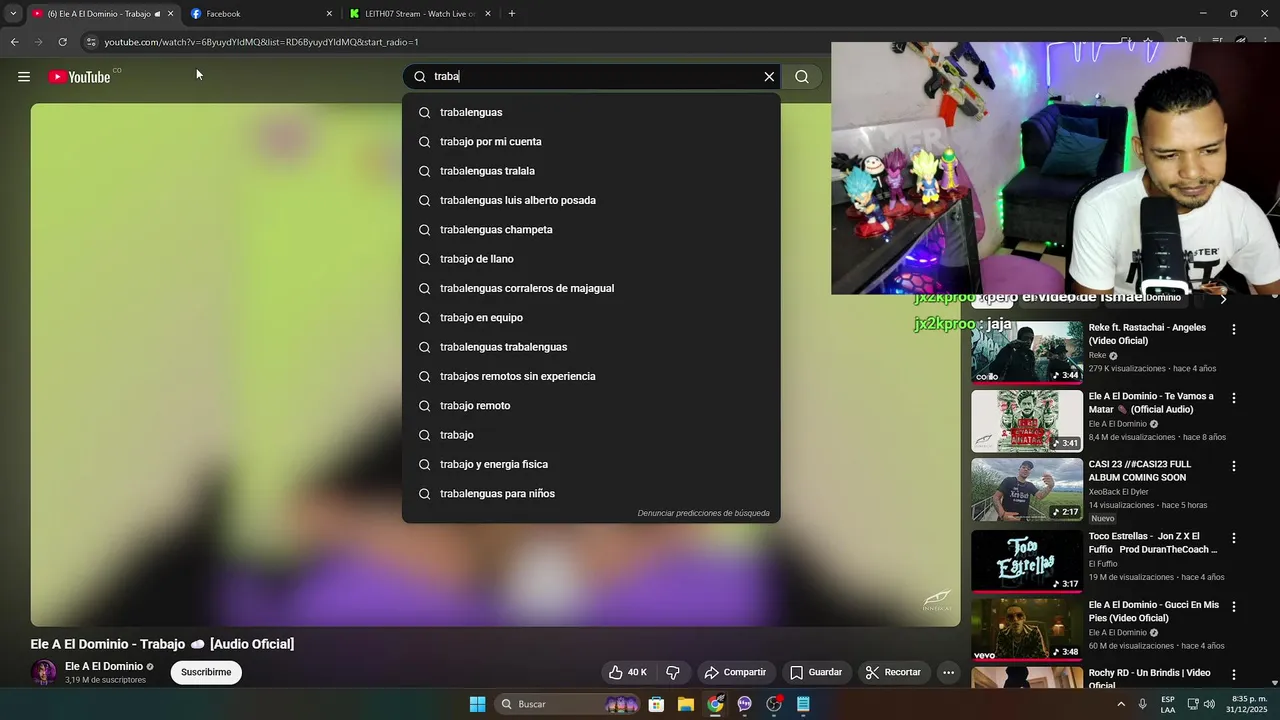Like the video with thumbs up 40 K
Viewport: 1280px width, 720px height.
628,672
